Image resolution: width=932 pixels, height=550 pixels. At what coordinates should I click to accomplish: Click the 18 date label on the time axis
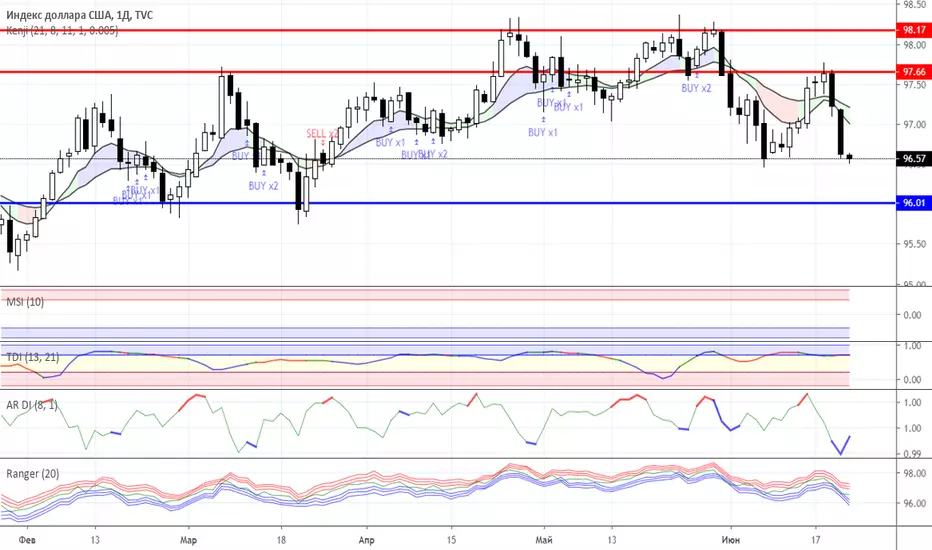[281, 540]
